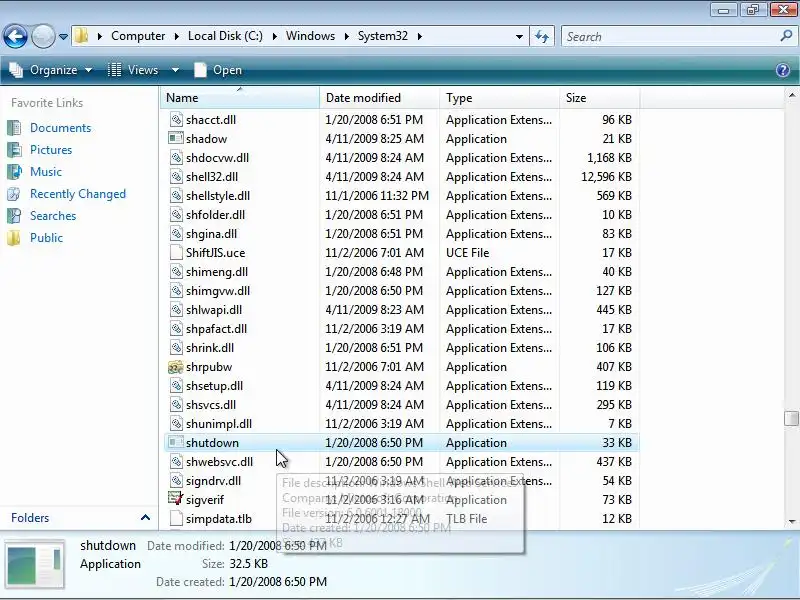Select the shrink.dll file icon
800x600 pixels.
[x=176, y=347]
